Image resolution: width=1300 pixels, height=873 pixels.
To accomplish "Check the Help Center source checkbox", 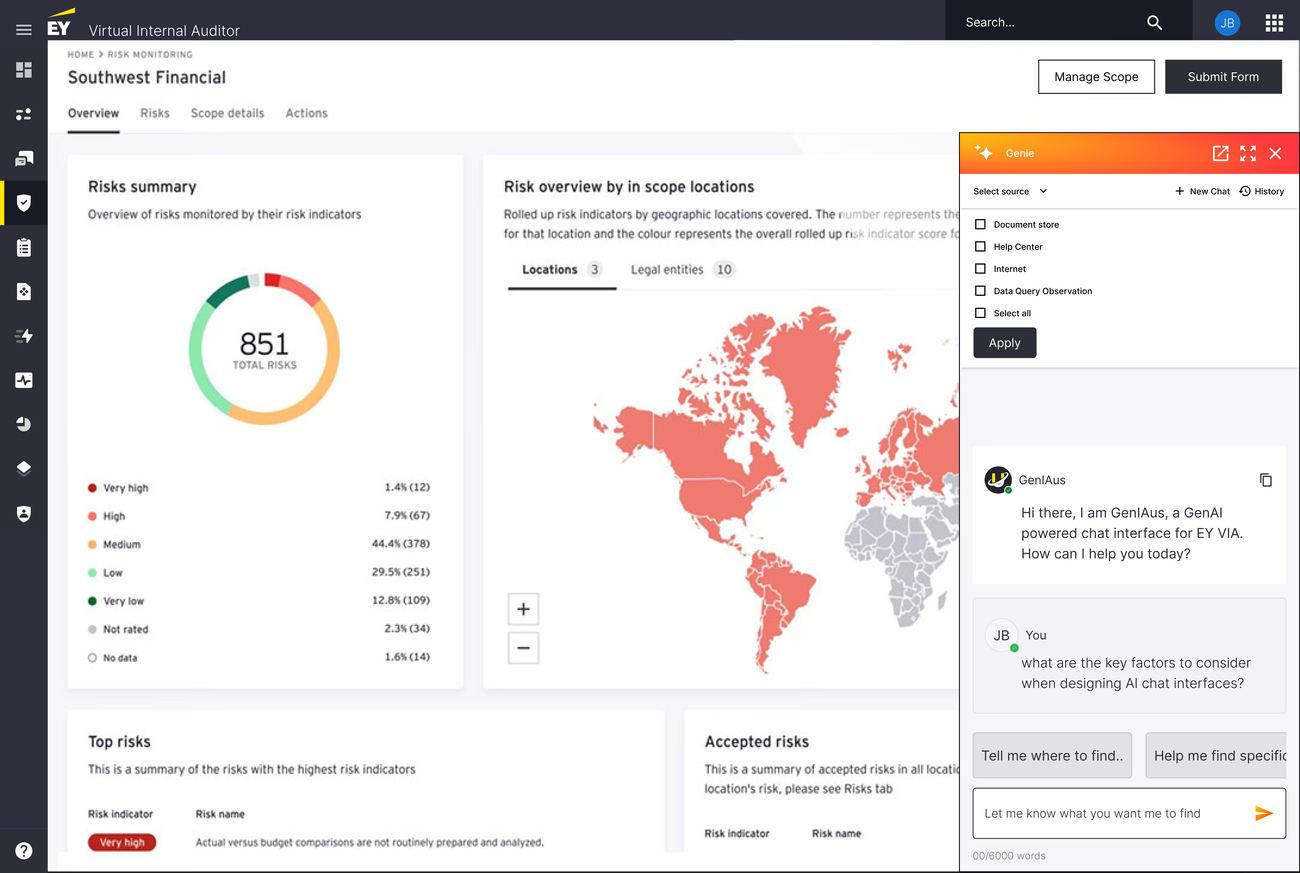I will (980, 247).
